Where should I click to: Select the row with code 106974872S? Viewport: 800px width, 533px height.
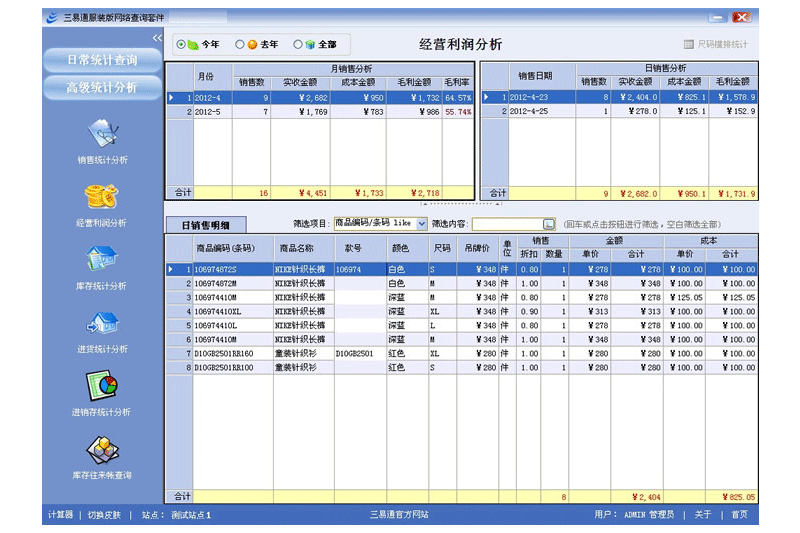(462, 269)
